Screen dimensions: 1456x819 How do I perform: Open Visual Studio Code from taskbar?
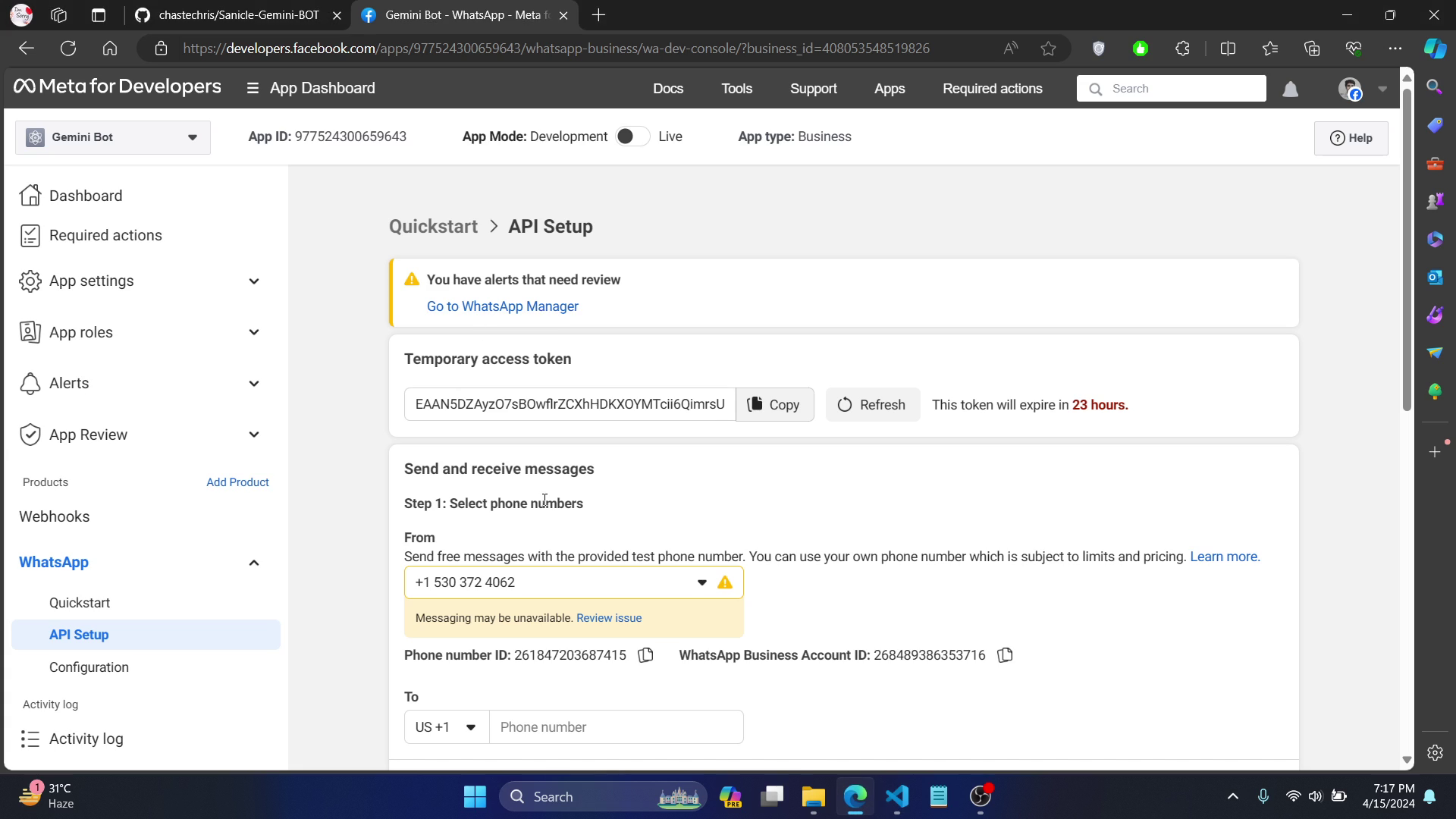tap(896, 796)
